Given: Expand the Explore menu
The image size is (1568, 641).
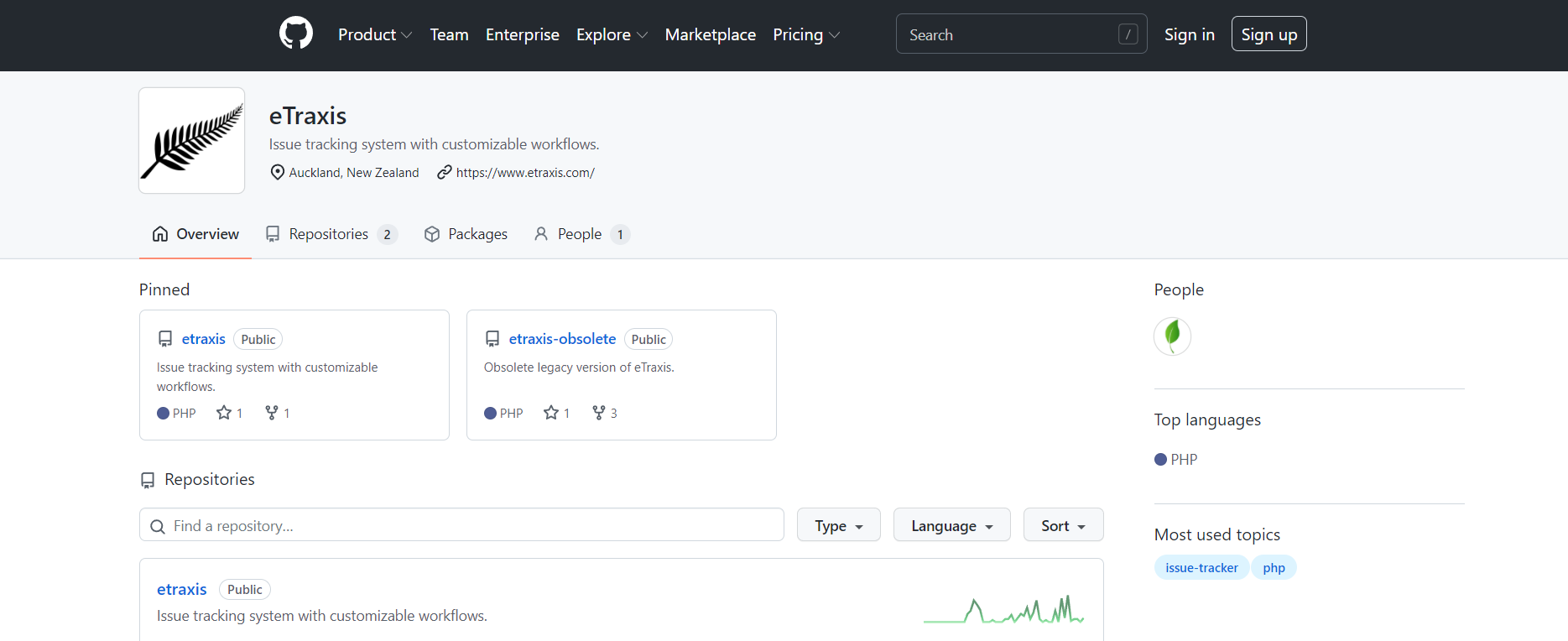Looking at the screenshot, I should pyautogui.click(x=612, y=34).
